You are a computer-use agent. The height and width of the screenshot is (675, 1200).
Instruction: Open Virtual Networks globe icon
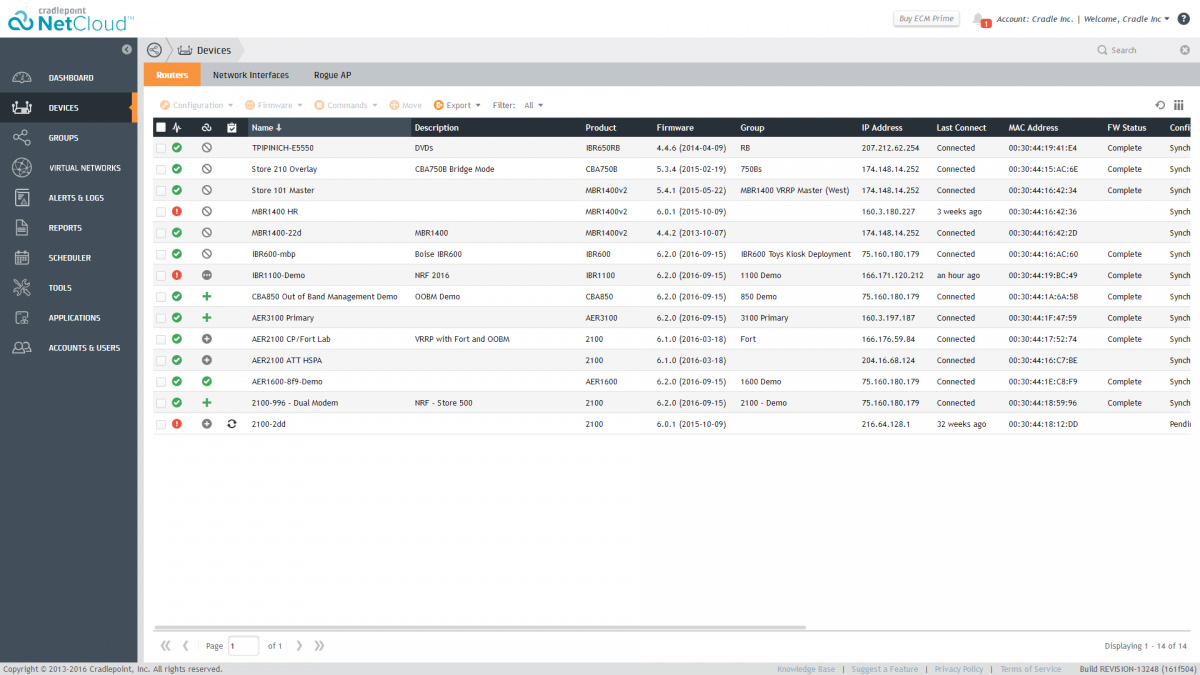[x=22, y=168]
